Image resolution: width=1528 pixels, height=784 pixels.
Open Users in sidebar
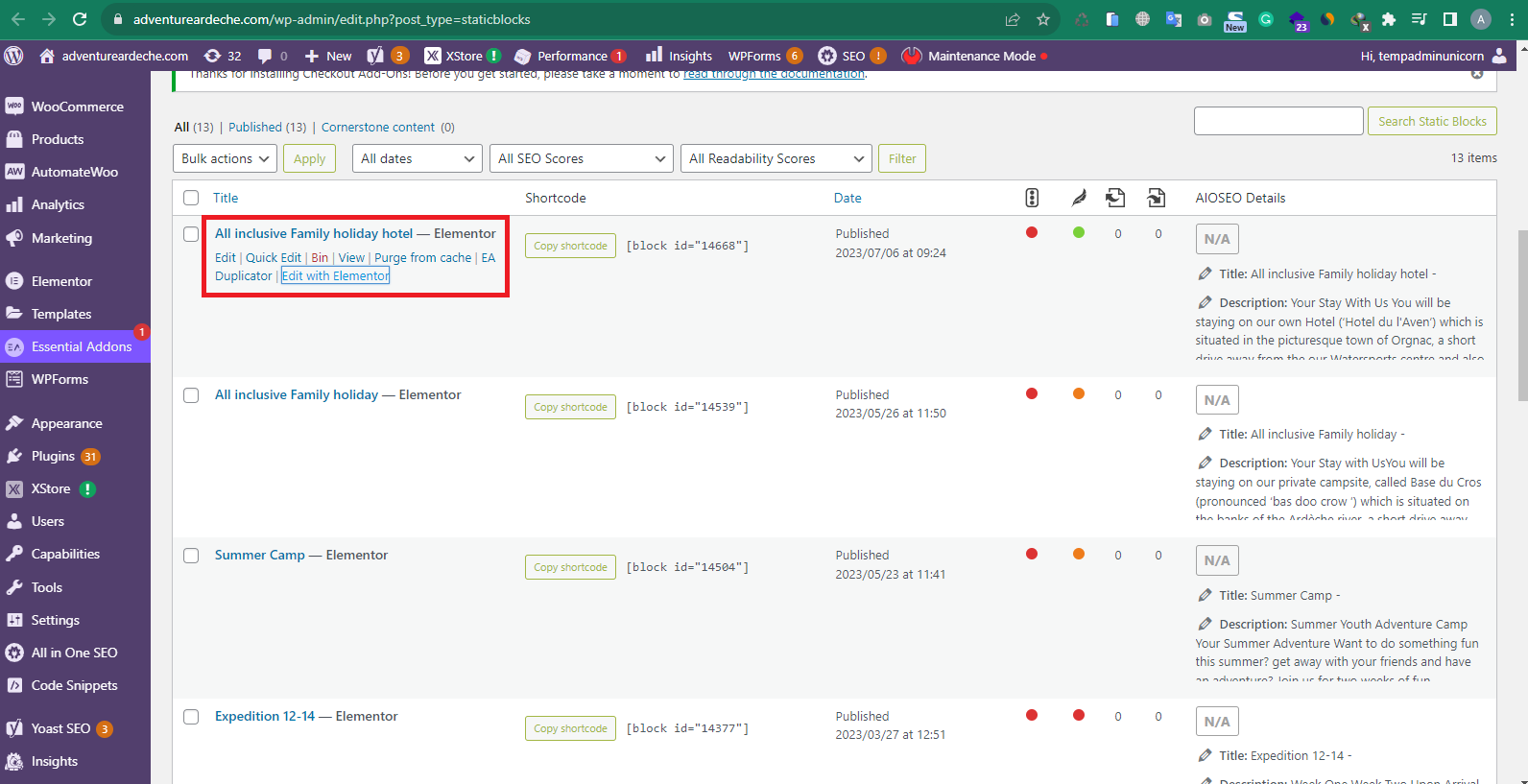coord(75,521)
